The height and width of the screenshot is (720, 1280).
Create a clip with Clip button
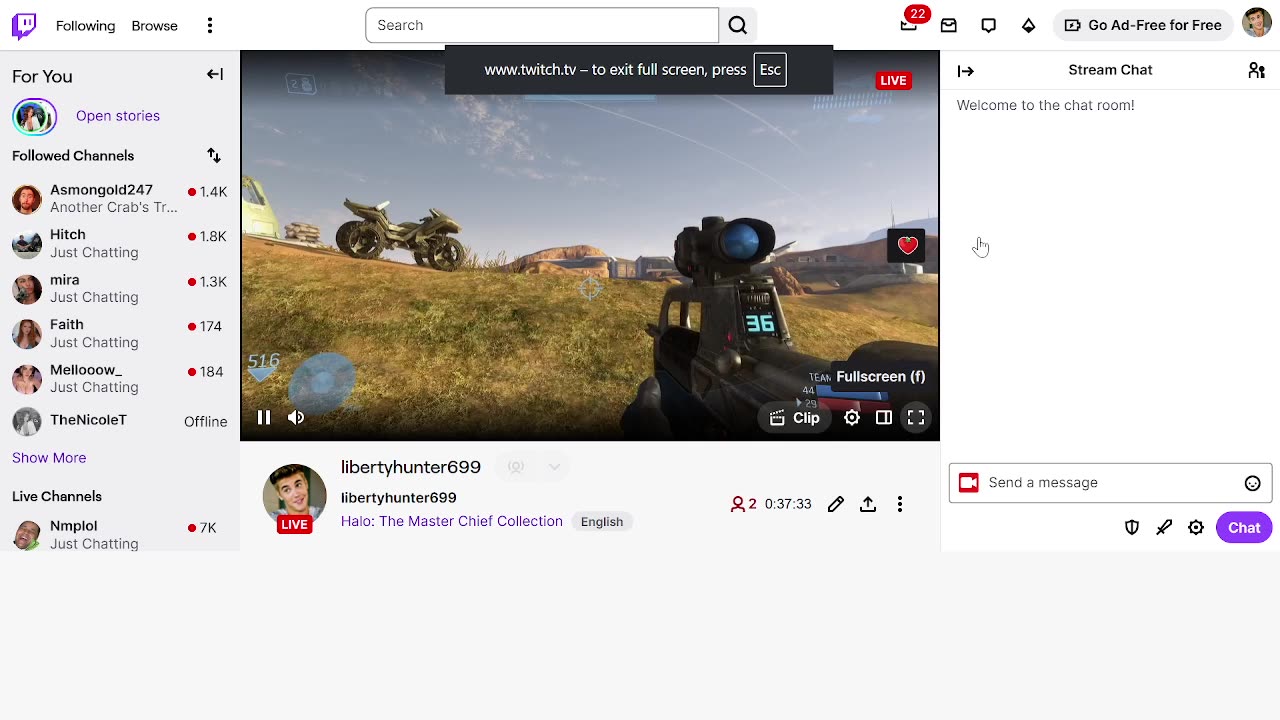795,418
